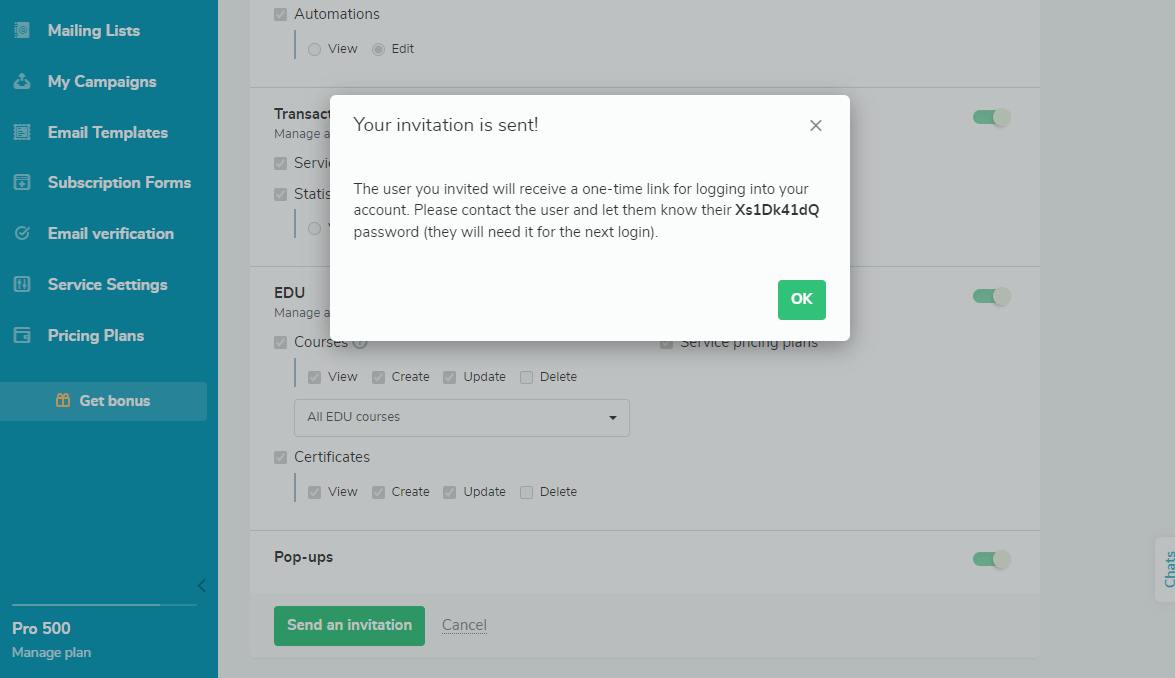Click the Email verification checkmark icon
This screenshot has width=1175, height=678.
22,234
